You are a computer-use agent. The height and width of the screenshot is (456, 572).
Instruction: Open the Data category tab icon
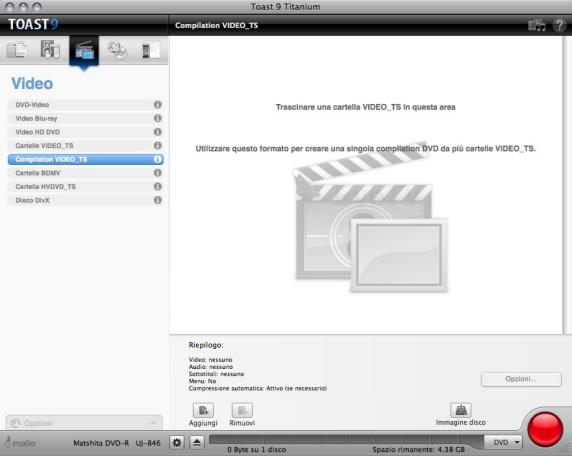click(x=17, y=50)
